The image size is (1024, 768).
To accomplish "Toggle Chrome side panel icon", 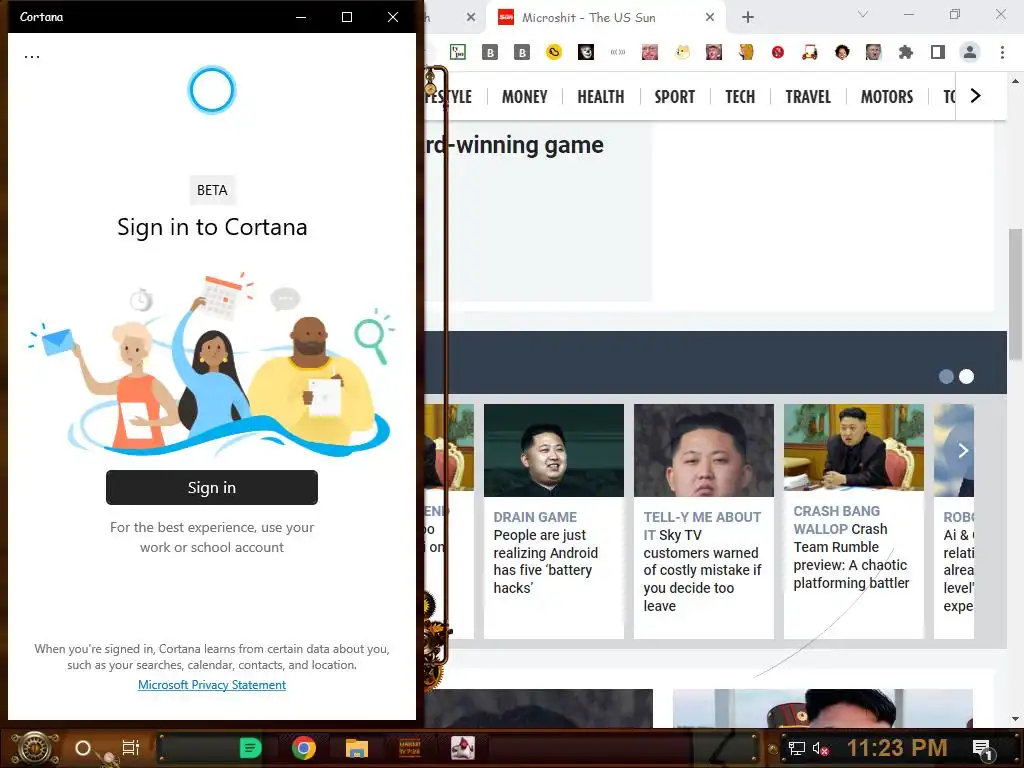I will (x=938, y=52).
